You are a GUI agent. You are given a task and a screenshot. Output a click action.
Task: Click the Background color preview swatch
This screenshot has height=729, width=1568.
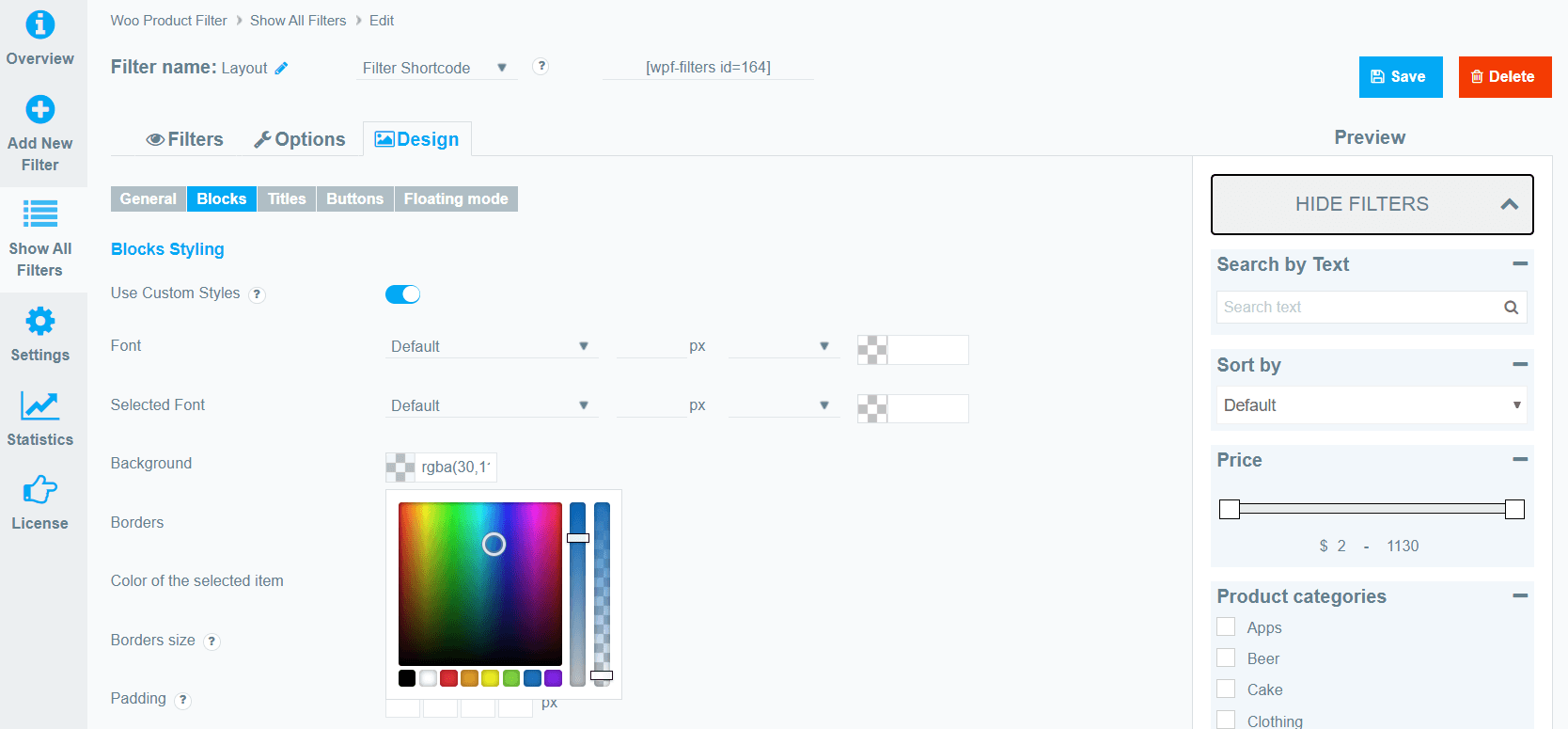(400, 468)
